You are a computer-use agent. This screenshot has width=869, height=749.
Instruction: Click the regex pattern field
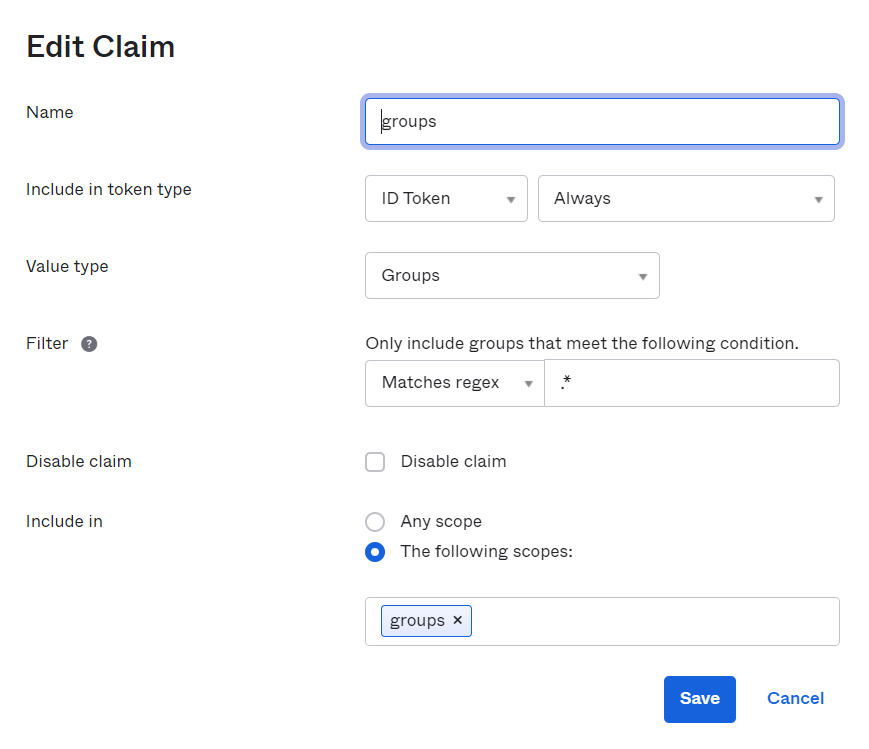692,383
